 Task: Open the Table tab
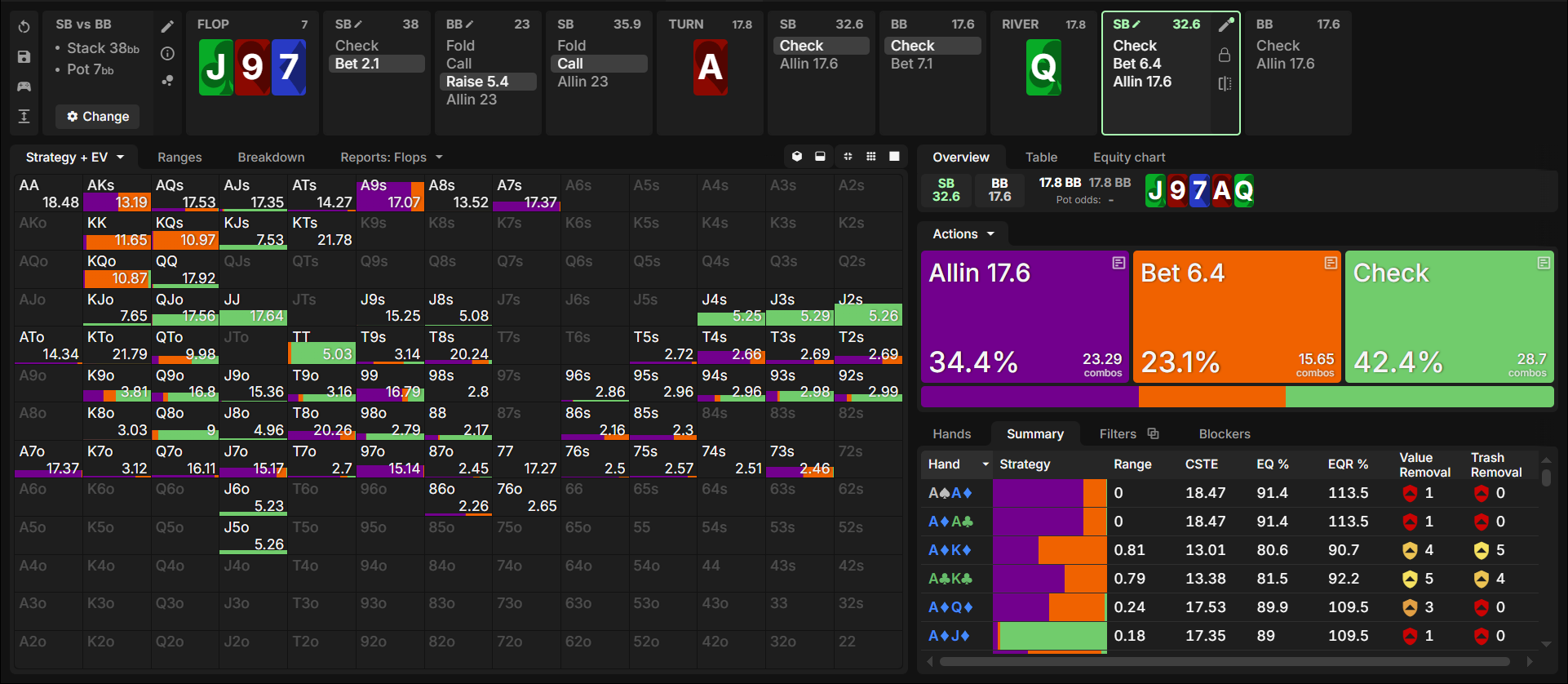click(1041, 158)
